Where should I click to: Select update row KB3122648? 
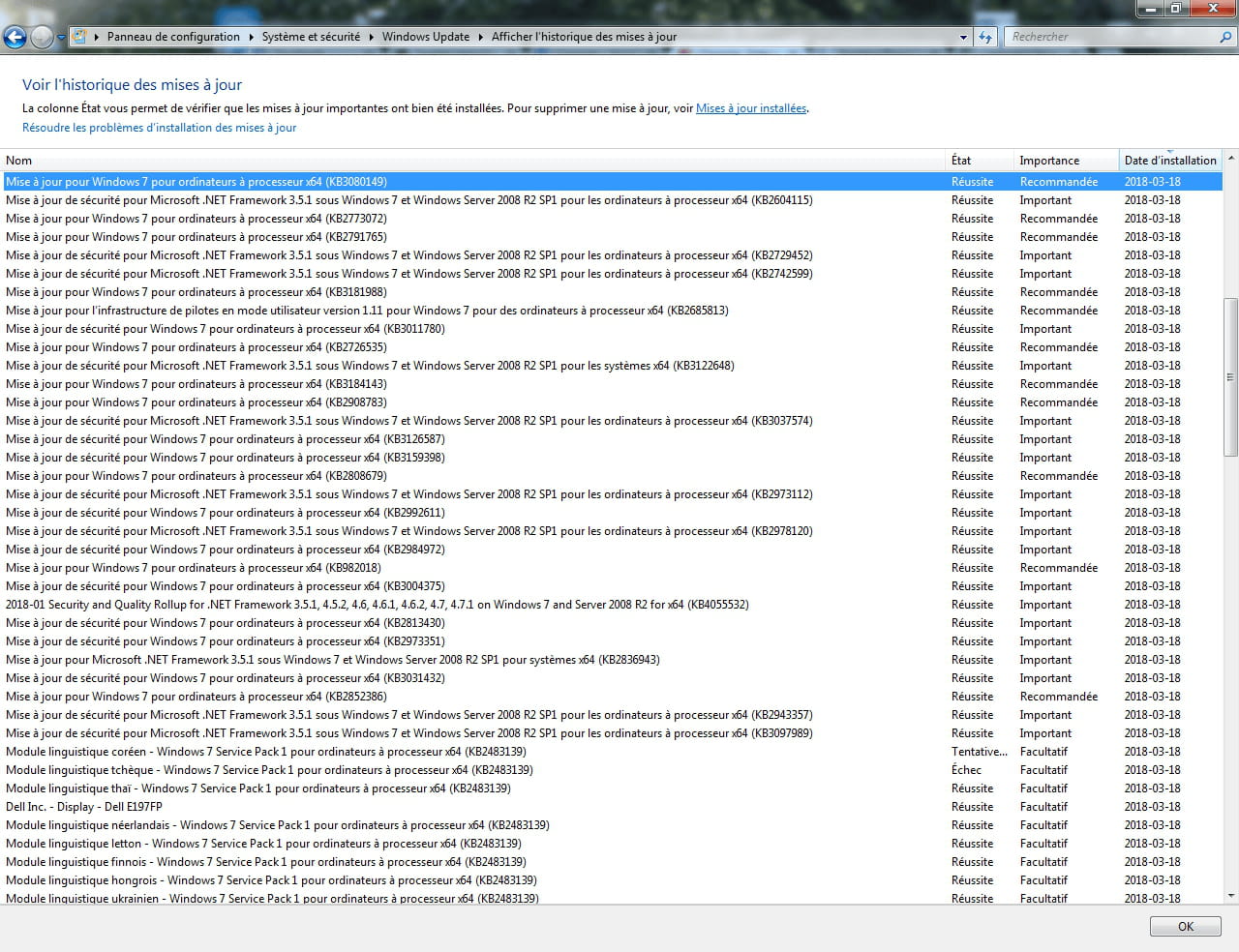(x=612, y=366)
